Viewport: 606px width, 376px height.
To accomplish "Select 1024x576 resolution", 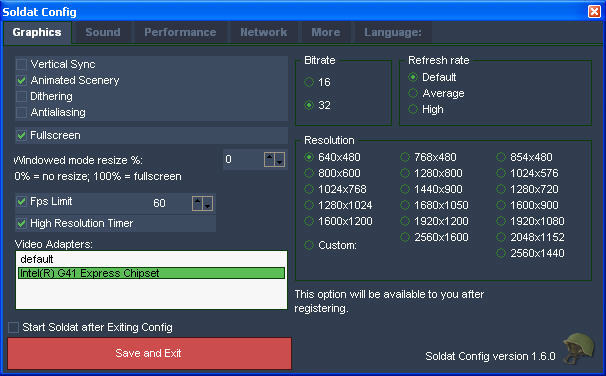I will click(501, 173).
